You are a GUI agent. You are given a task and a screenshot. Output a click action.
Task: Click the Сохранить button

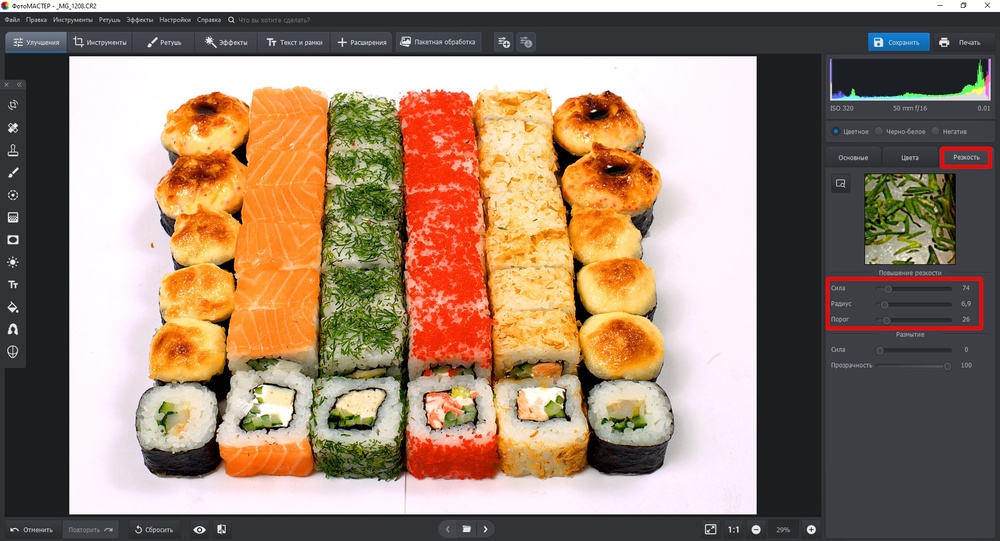(x=898, y=42)
